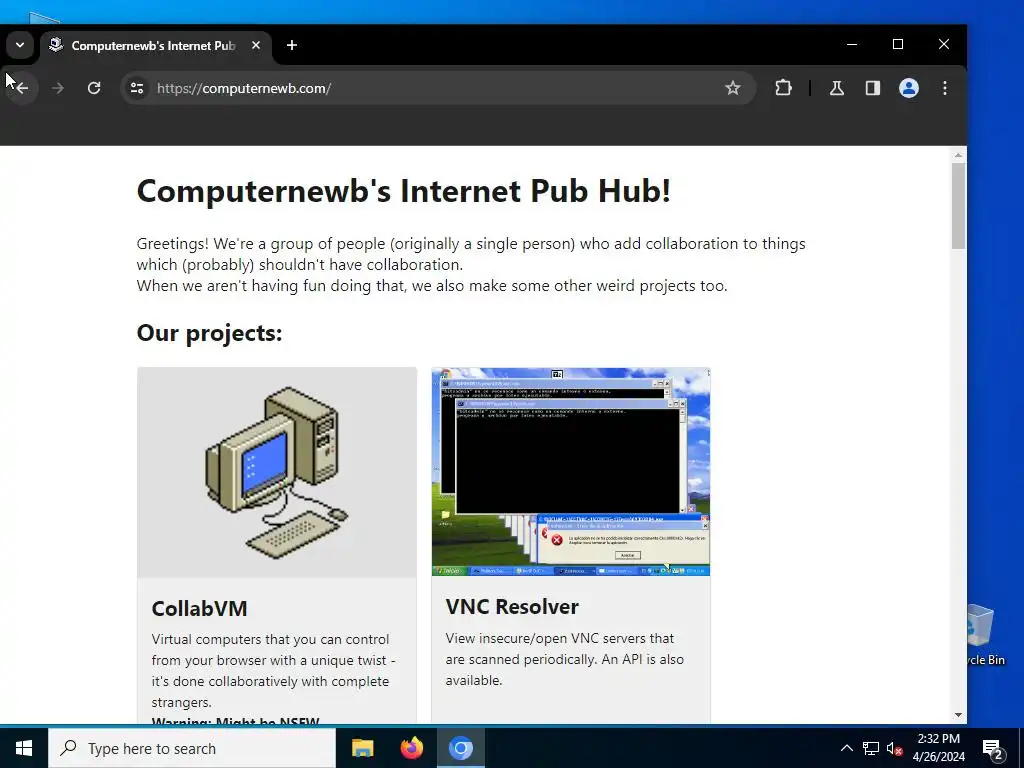This screenshot has width=1024, height=768.
Task: Close the Computernewb's Internet Pub tab
Action: (256, 45)
